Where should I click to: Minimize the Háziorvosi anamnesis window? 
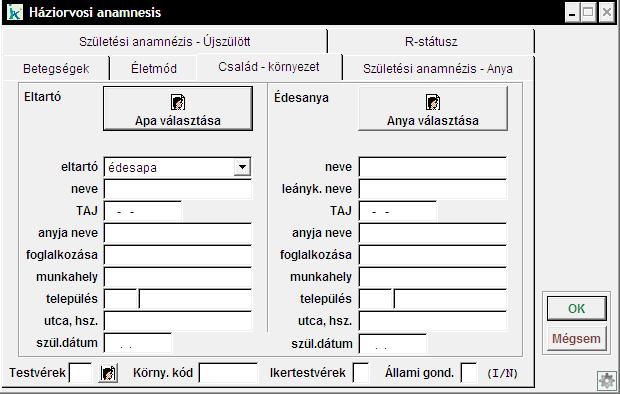pyautogui.click(x=572, y=13)
